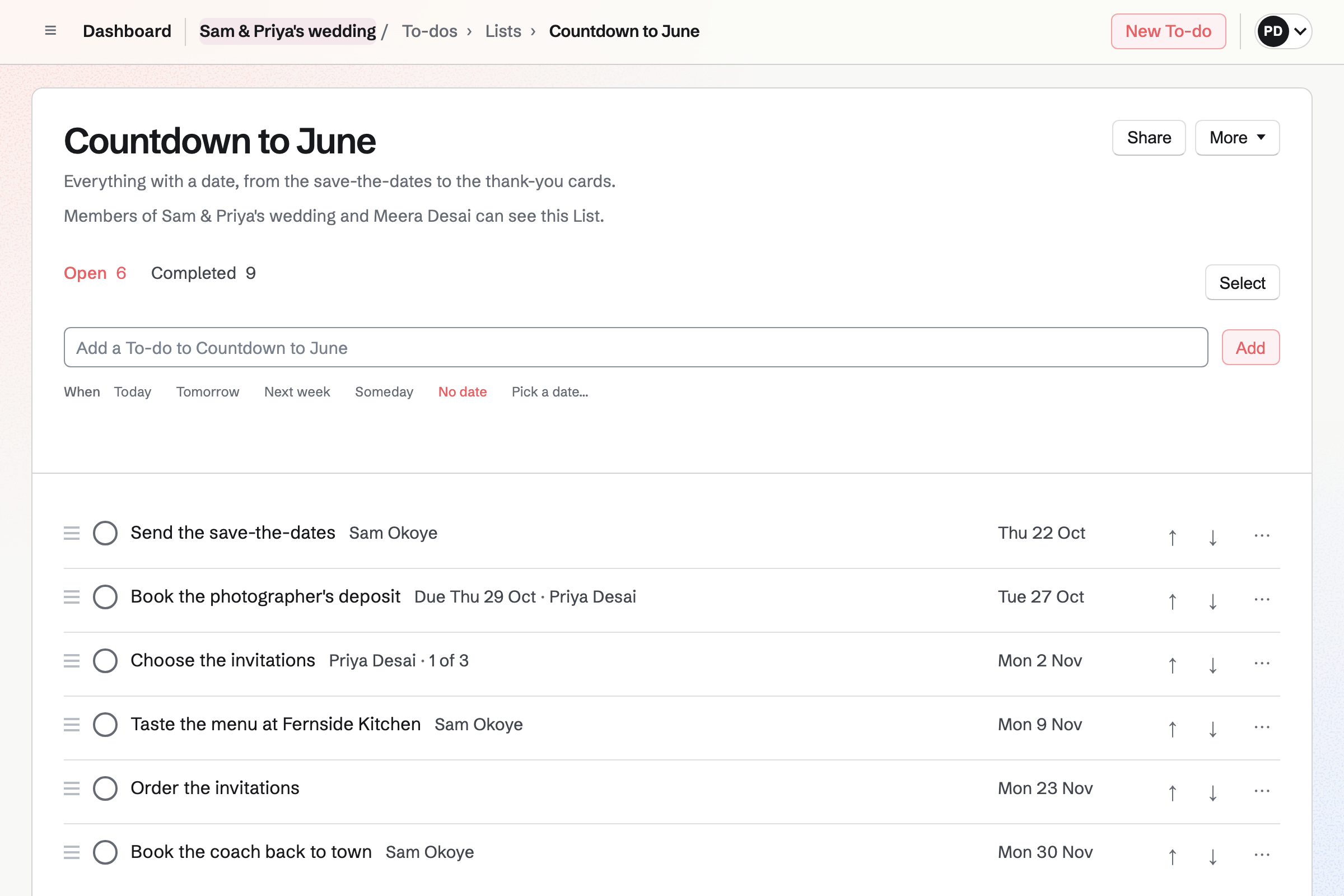1344x896 pixels.
Task: Open the PD account menu
Action: (x=1283, y=31)
